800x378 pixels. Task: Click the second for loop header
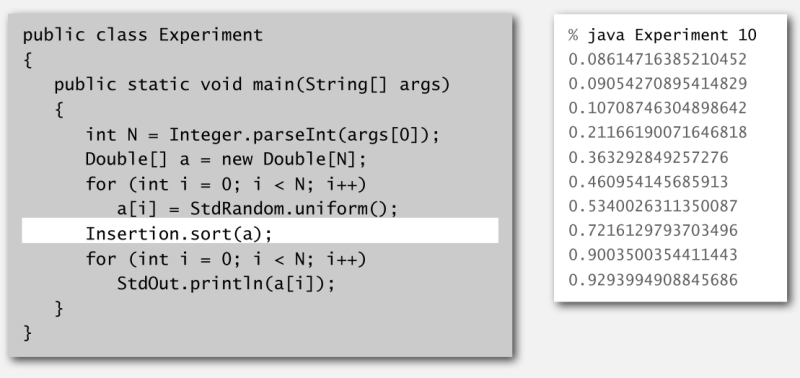coord(226,259)
